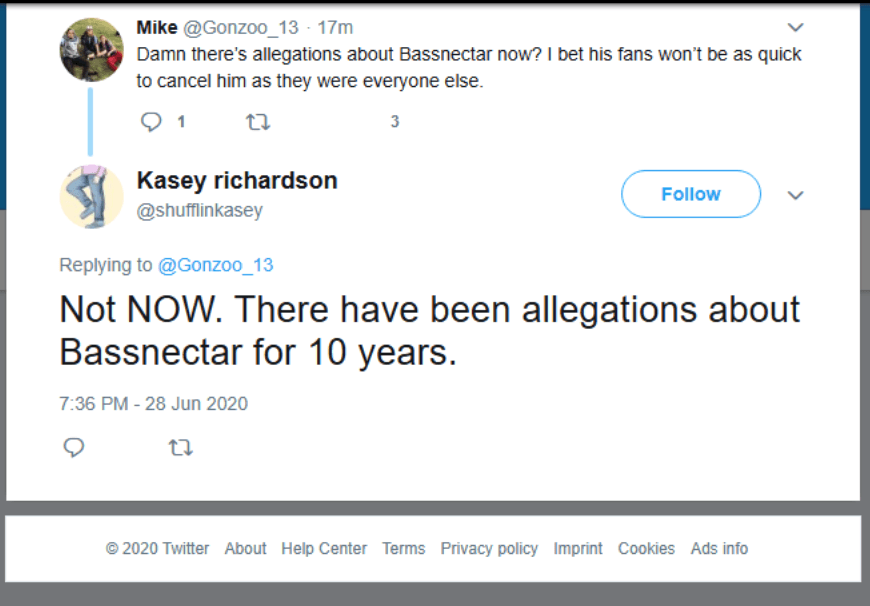Expand the options chevron on Mike's tweet
This screenshot has width=870, height=606.
796,27
